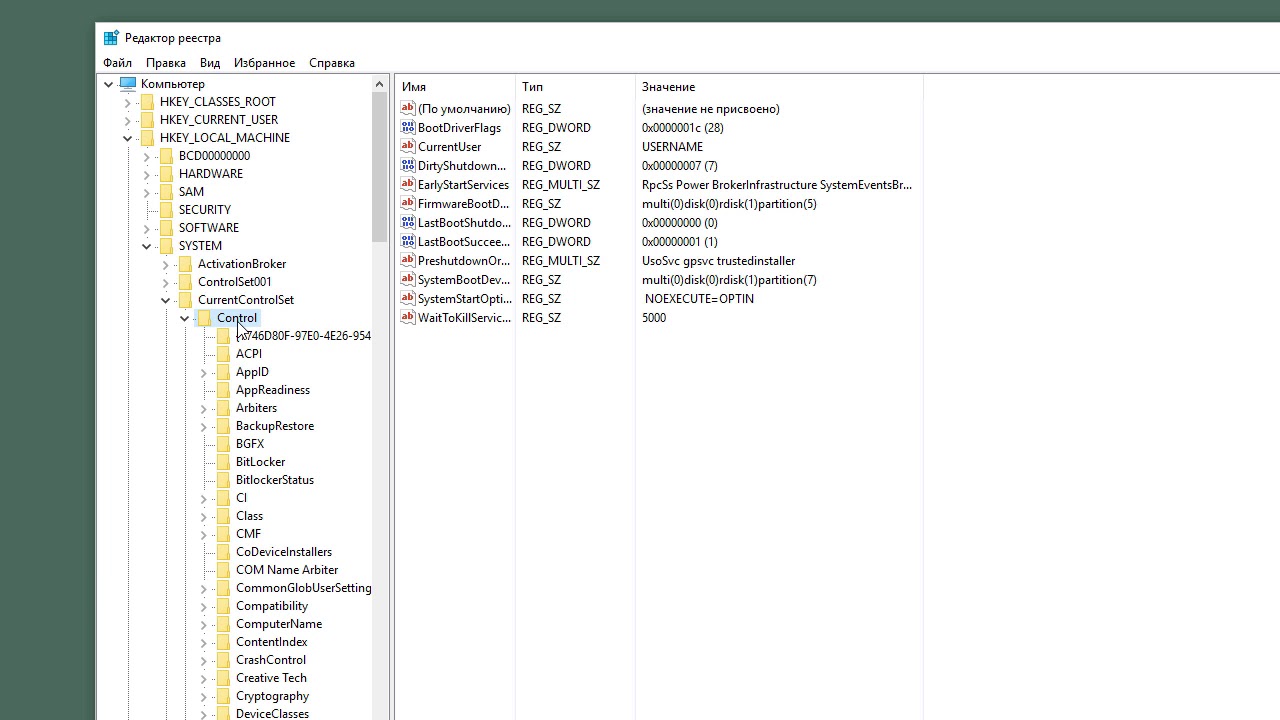Click the value data USERNAME
1280x720 pixels.
point(672,147)
